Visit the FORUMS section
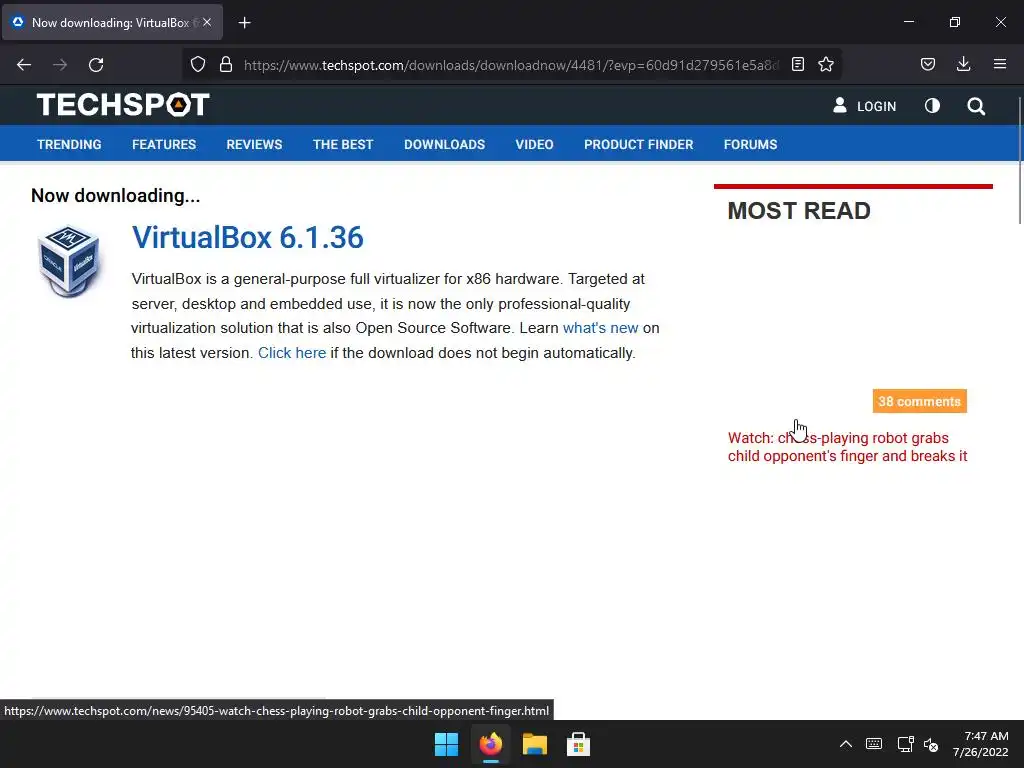Screen dimensions: 1024x768 (750, 144)
